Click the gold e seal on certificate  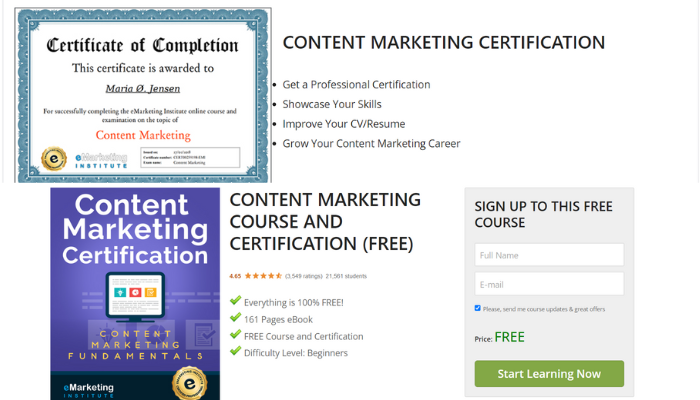coord(54,158)
